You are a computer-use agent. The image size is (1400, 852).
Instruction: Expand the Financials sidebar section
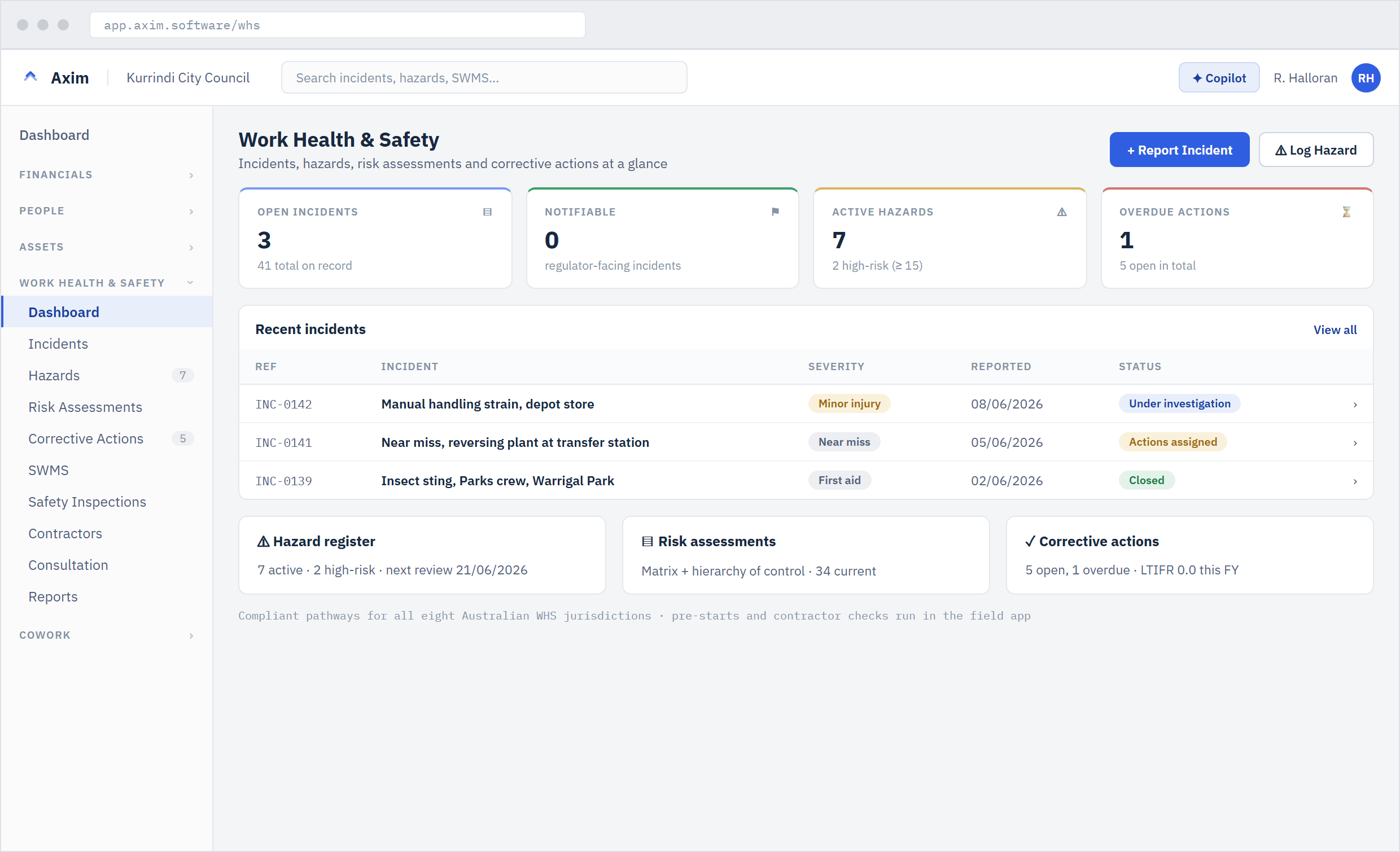click(106, 175)
